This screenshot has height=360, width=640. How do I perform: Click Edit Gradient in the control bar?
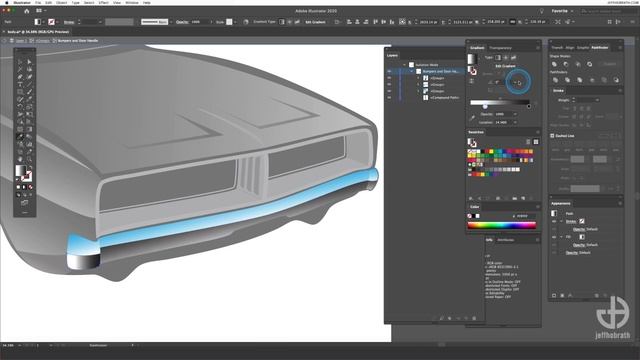click(x=316, y=22)
